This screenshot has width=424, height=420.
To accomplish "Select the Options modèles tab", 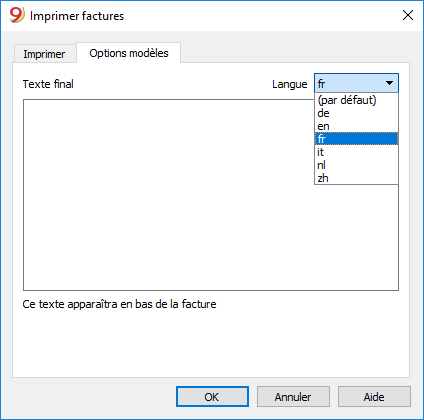I will click(129, 53).
